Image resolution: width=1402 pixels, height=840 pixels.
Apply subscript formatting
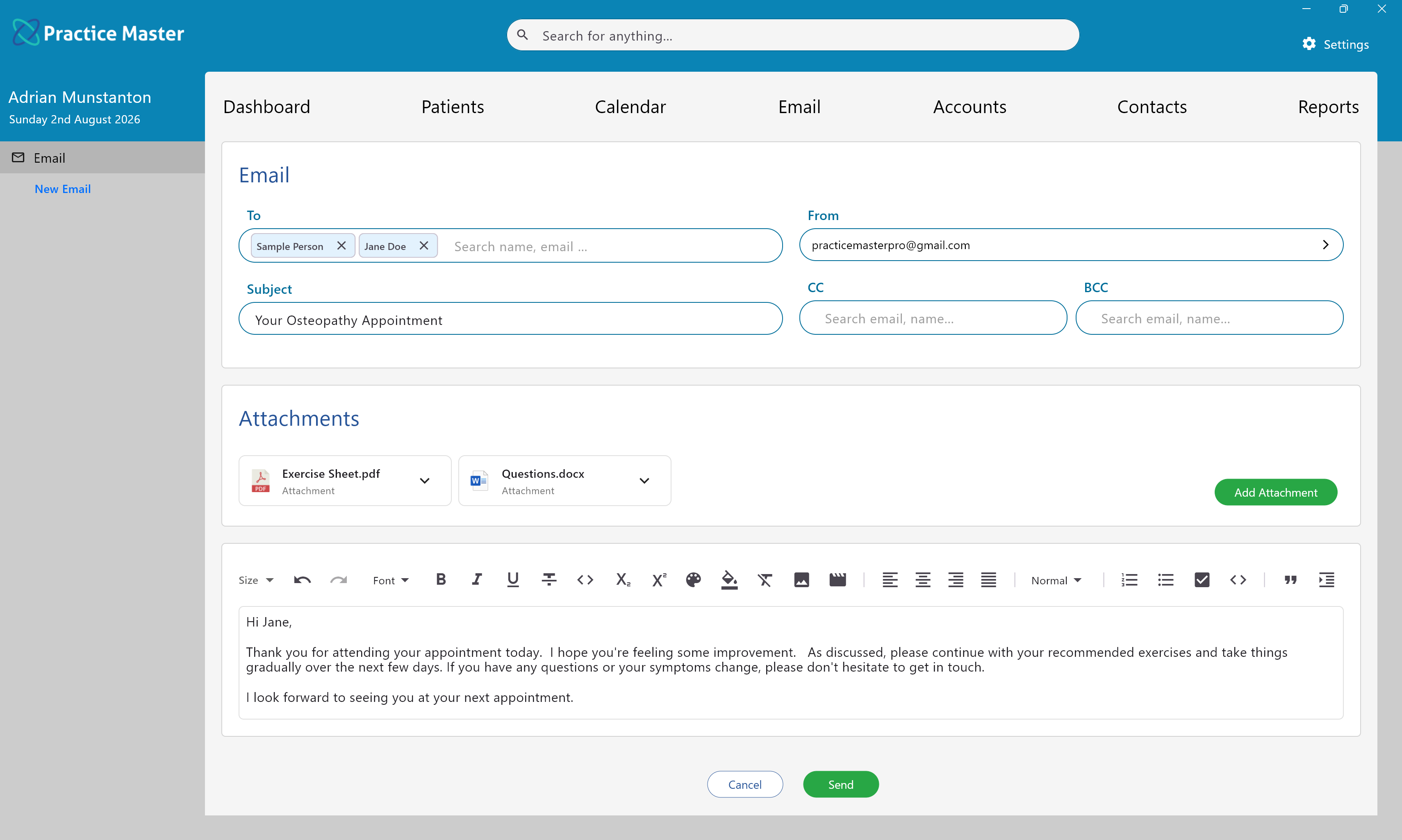click(x=623, y=580)
